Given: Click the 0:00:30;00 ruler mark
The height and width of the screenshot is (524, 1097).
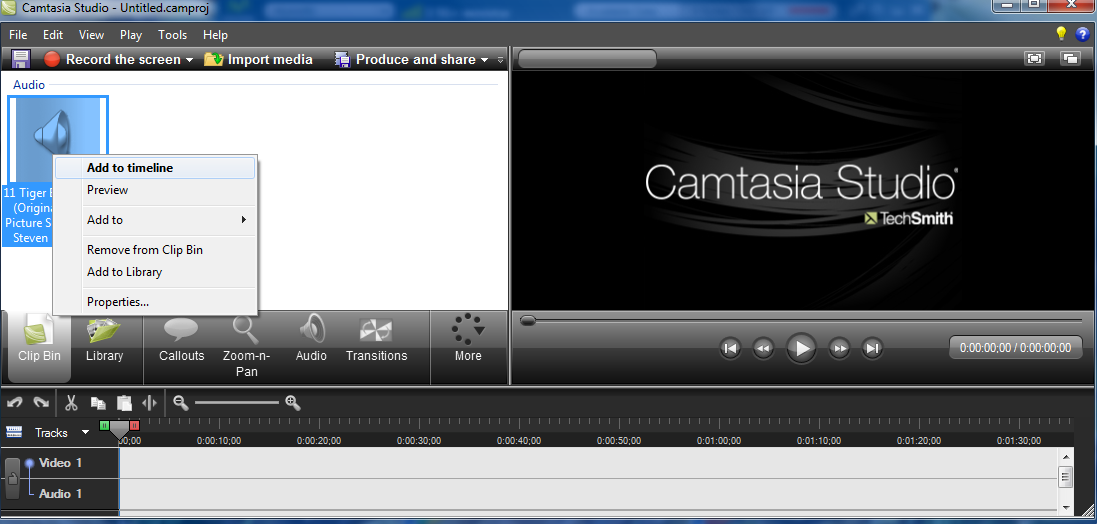Looking at the screenshot, I should tap(418, 441).
